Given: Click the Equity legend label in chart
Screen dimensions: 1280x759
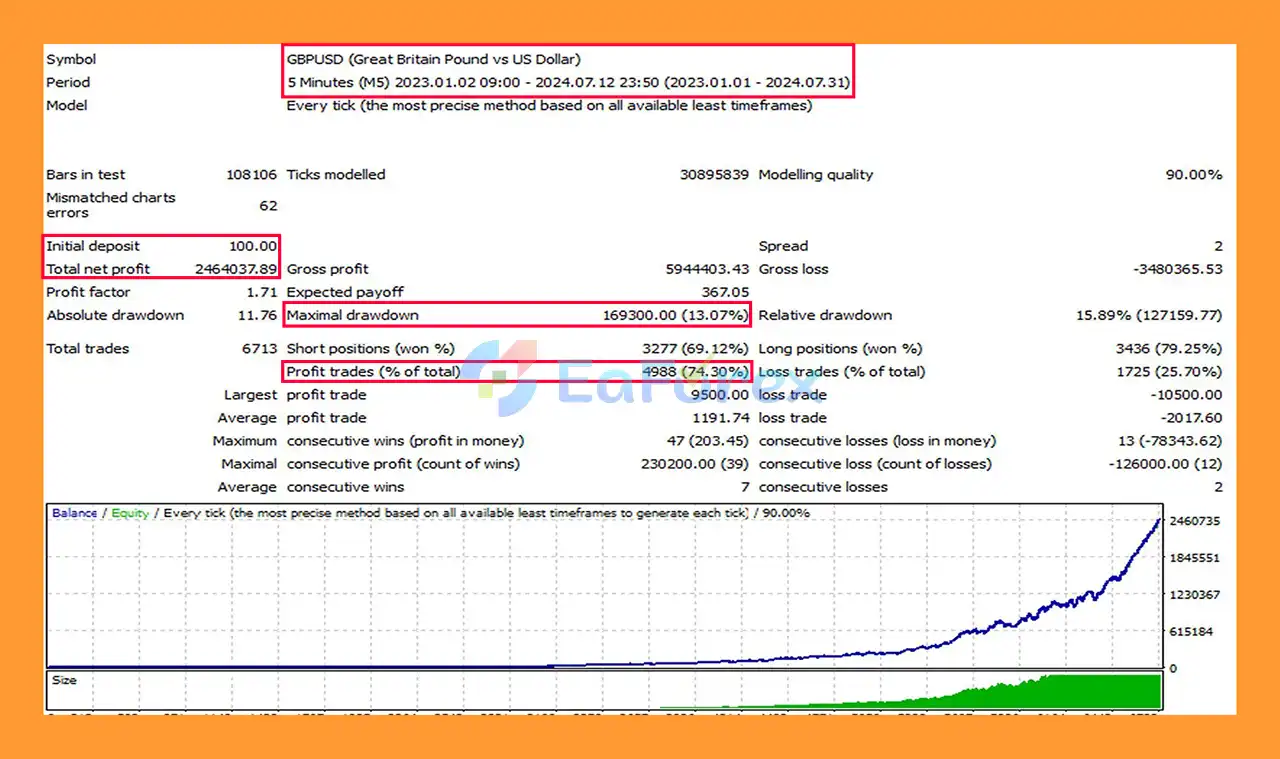Looking at the screenshot, I should click(x=130, y=513).
